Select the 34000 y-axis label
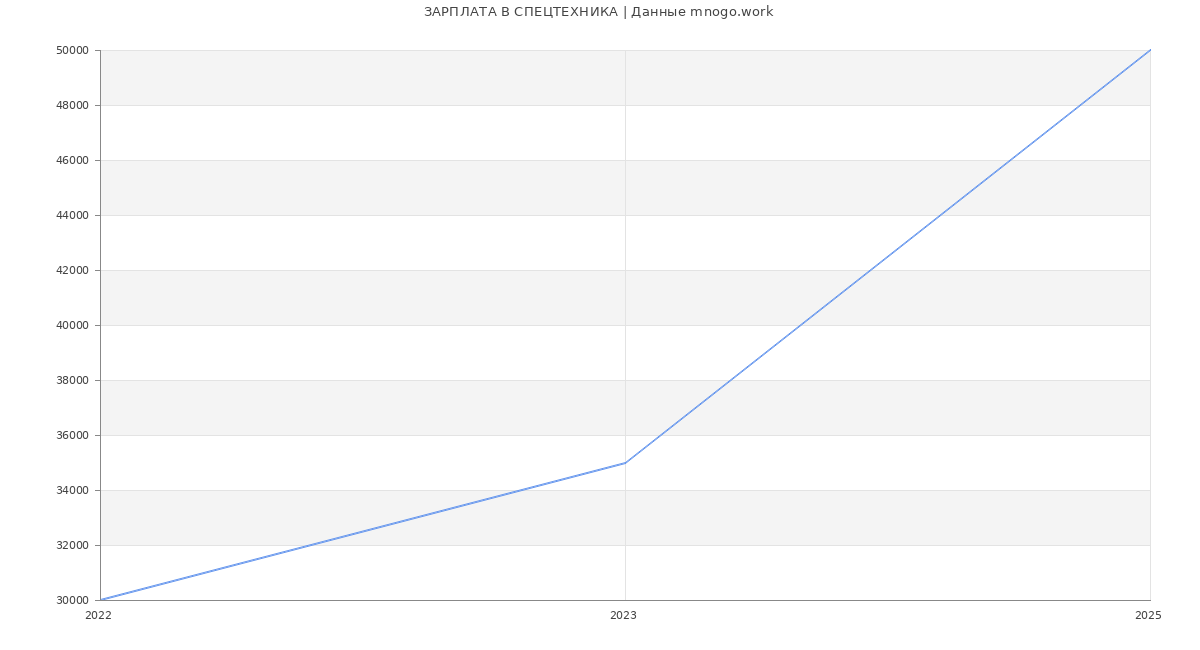This screenshot has width=1200, height=650. click(73, 490)
